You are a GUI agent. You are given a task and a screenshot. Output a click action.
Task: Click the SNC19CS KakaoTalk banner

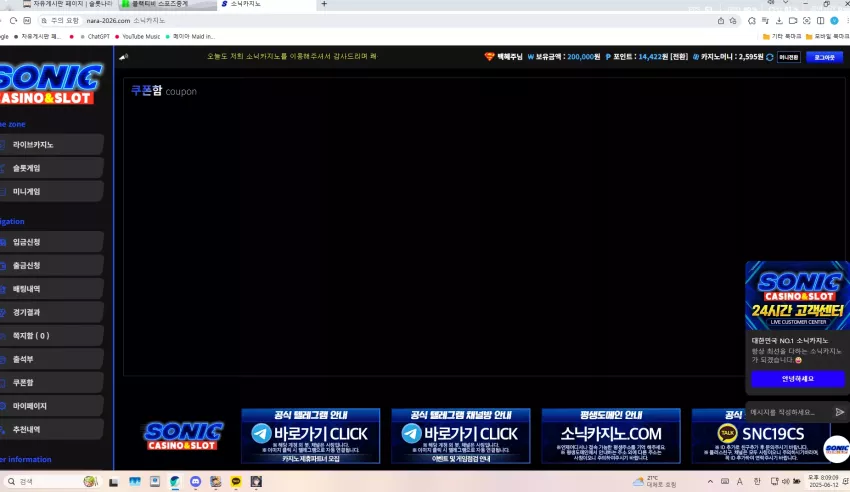click(x=760, y=436)
